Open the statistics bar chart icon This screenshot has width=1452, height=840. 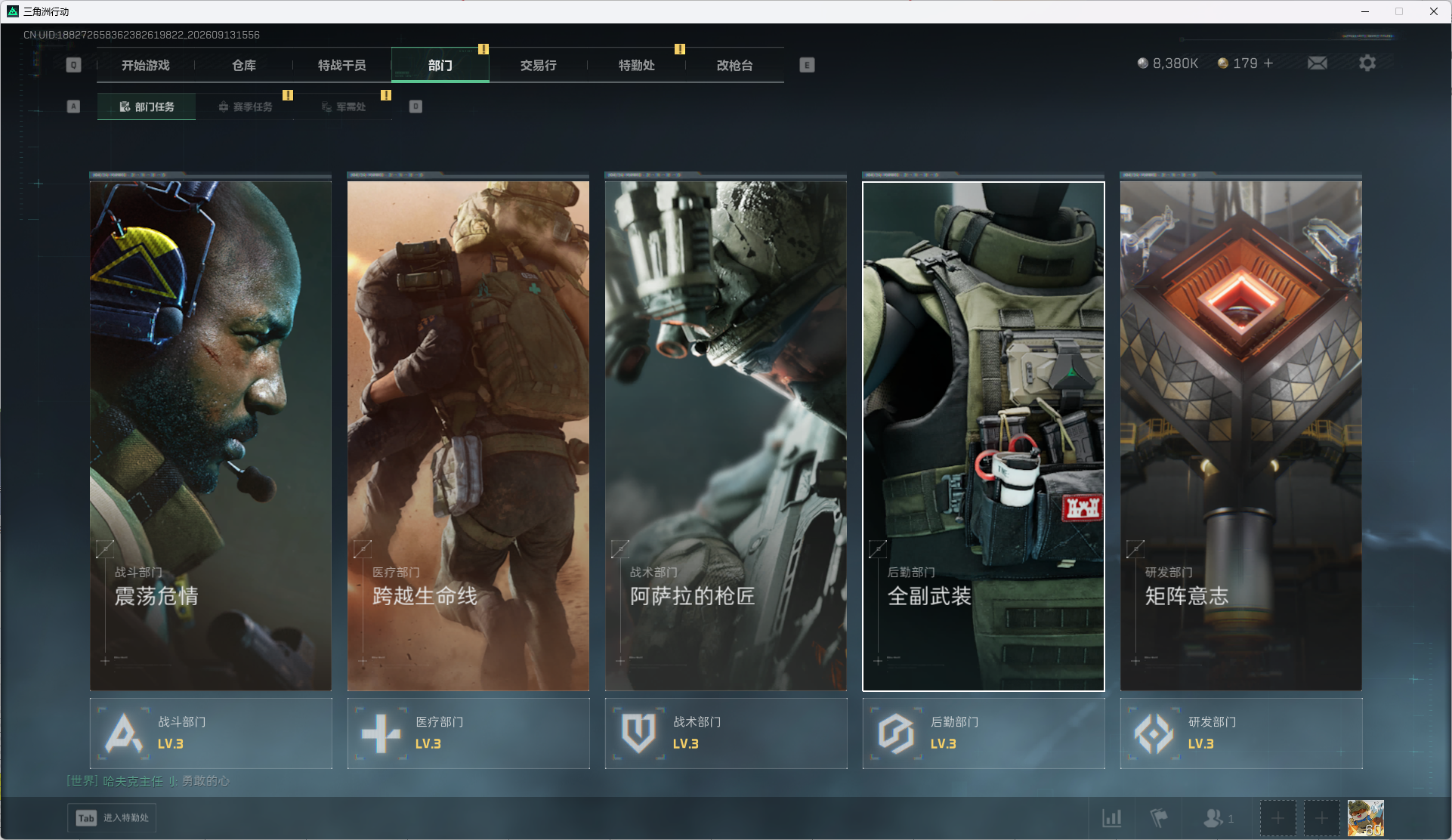click(1112, 818)
